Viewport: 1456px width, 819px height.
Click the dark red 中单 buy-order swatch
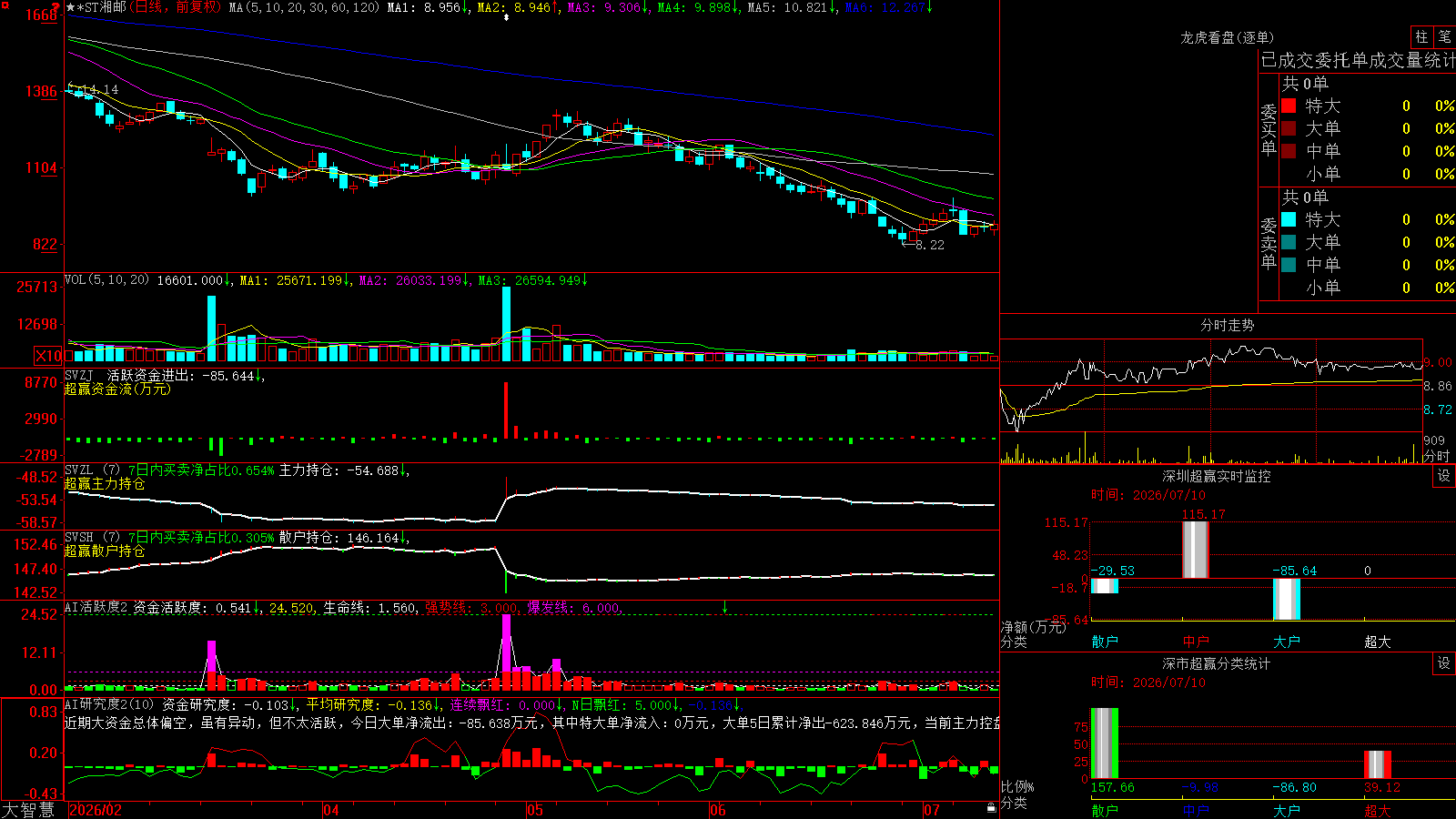pyautogui.click(x=1289, y=150)
